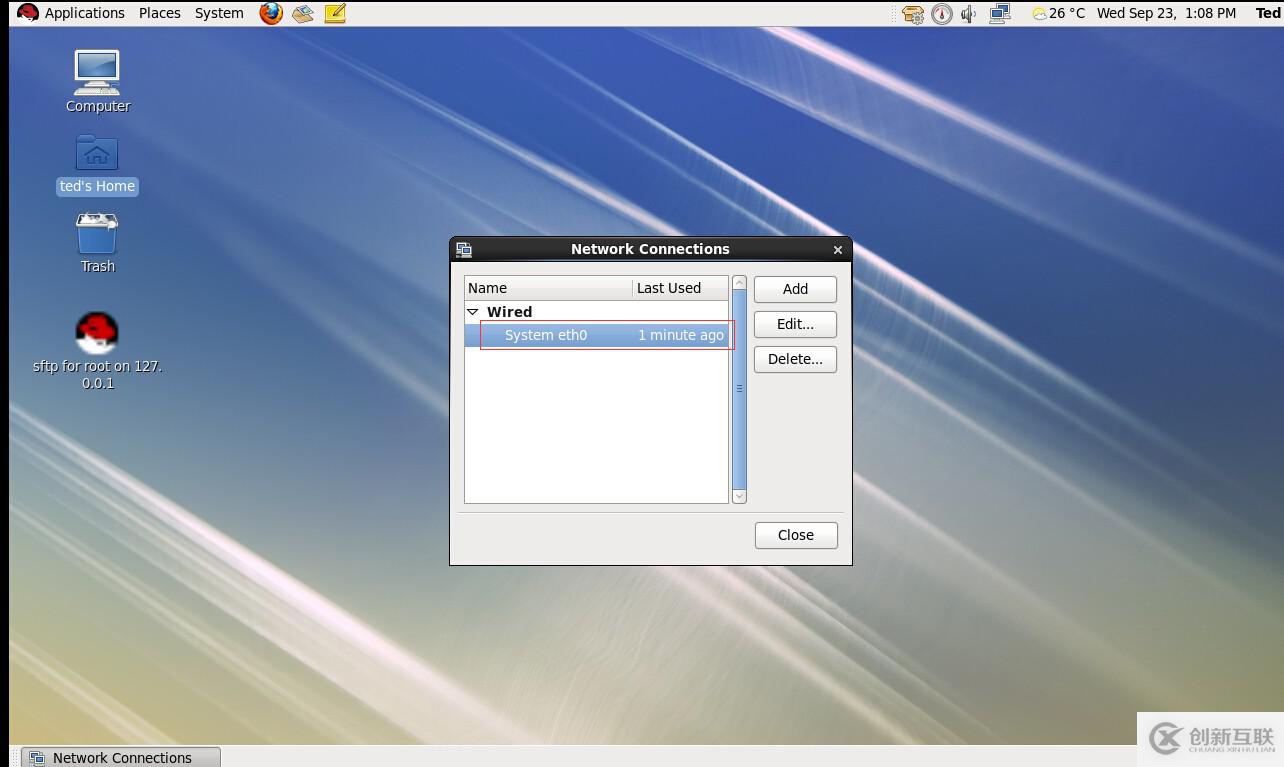Image resolution: width=1284 pixels, height=767 pixels.
Task: Sort connections by Last Used column
Action: coord(680,288)
